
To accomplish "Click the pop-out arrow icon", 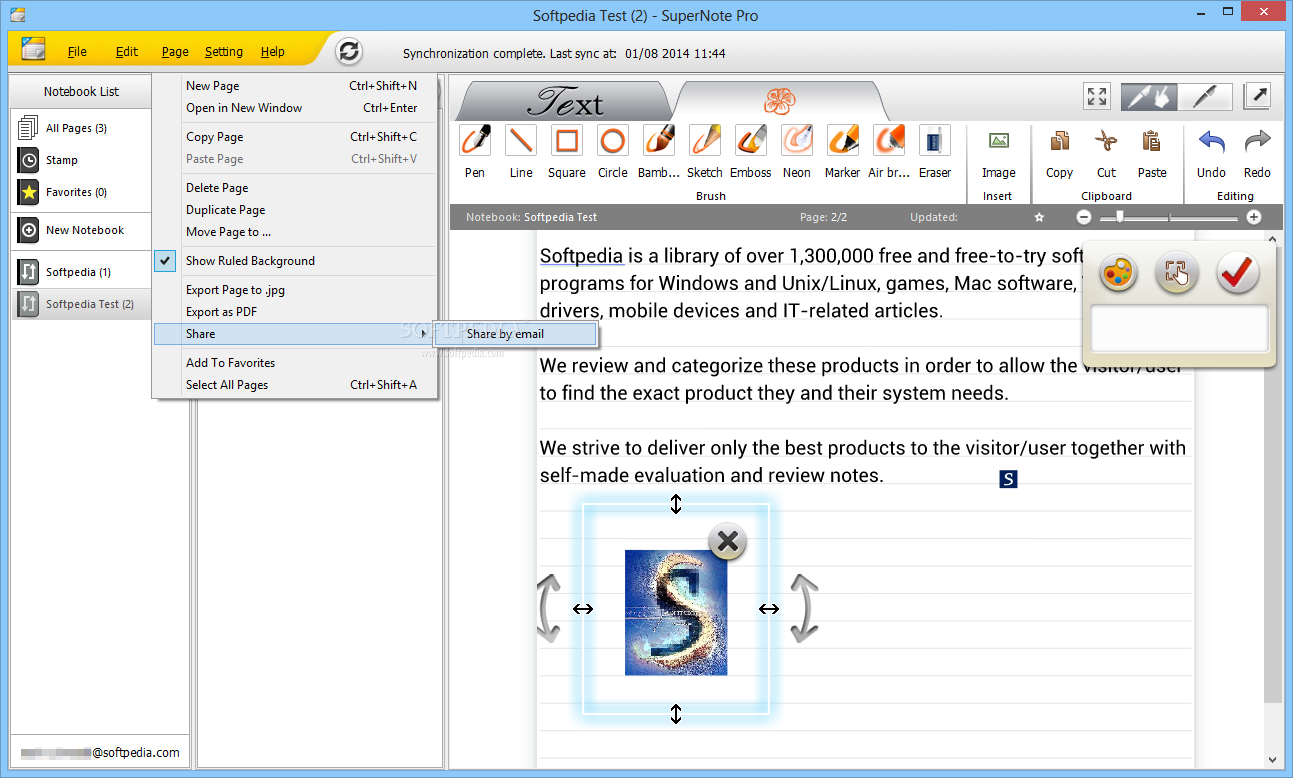I will tap(1257, 96).
